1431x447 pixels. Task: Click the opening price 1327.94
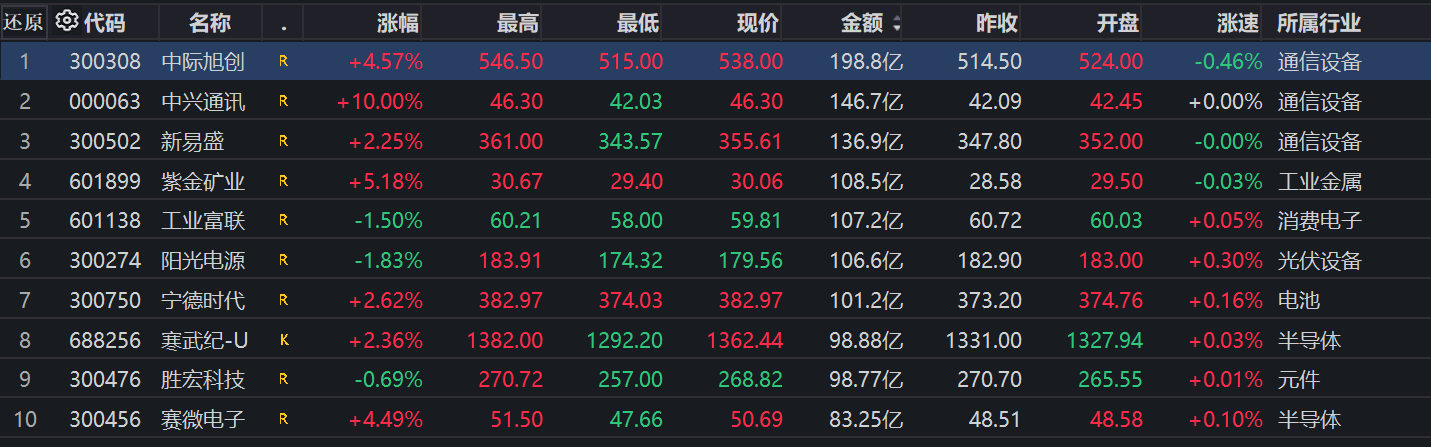(1105, 340)
